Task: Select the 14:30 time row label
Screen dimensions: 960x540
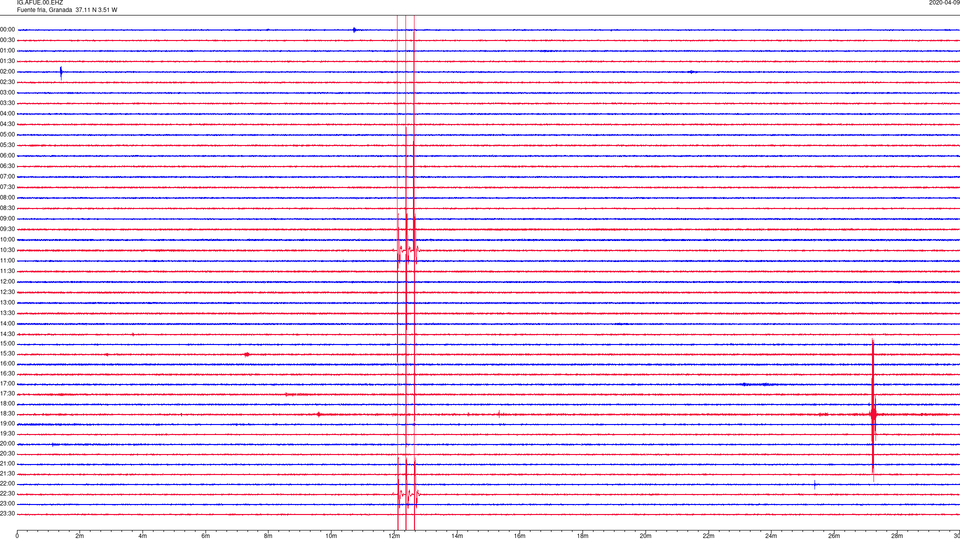Action: 8,334
